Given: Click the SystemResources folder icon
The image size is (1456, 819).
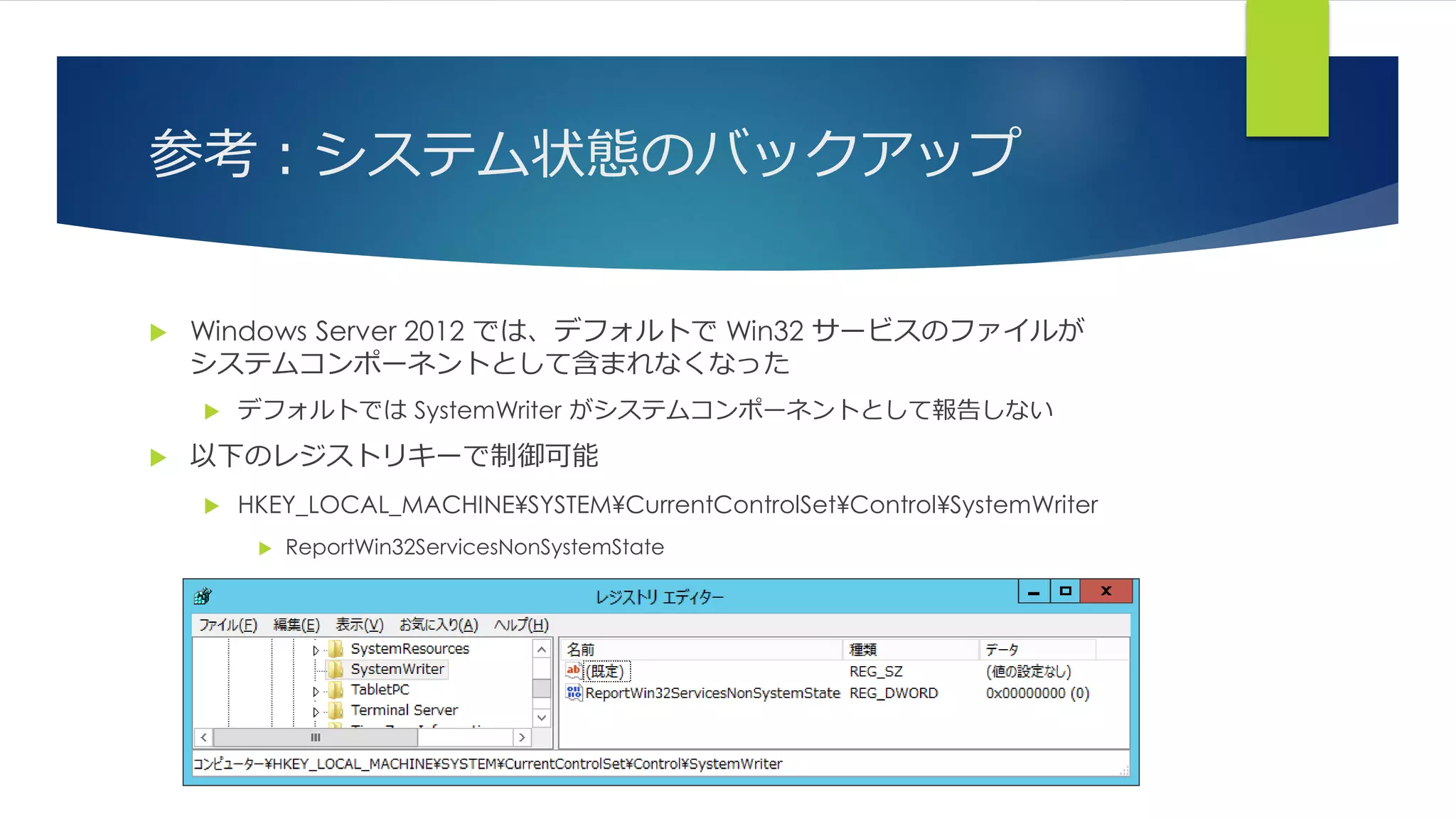Looking at the screenshot, I should pyautogui.click(x=336, y=648).
